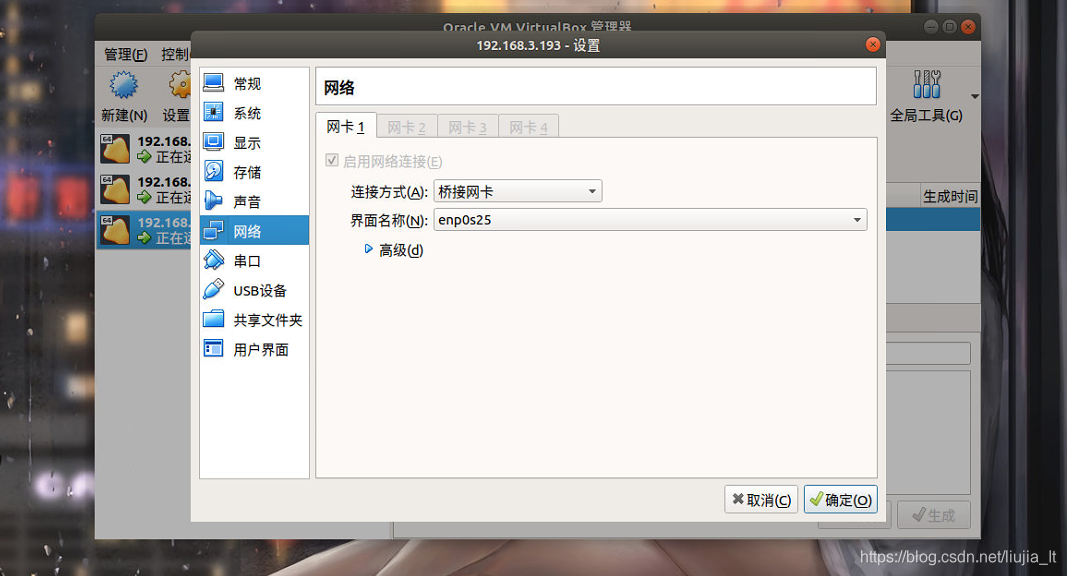The height and width of the screenshot is (576, 1067).
Task: Click the 取消(C) cancel button
Action: 761,500
